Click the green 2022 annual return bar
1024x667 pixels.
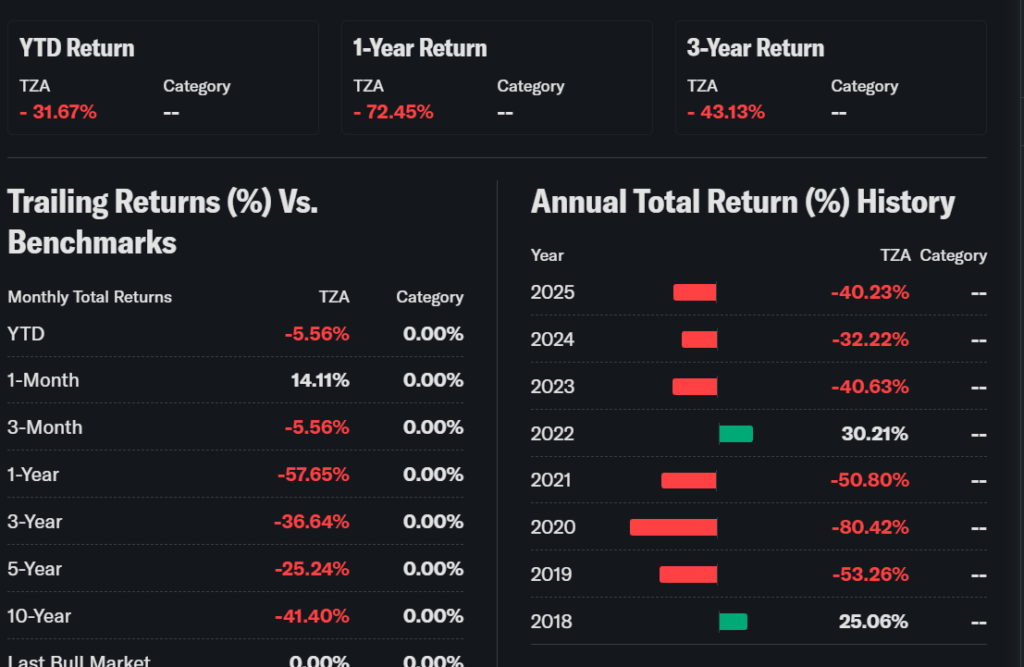[736, 434]
